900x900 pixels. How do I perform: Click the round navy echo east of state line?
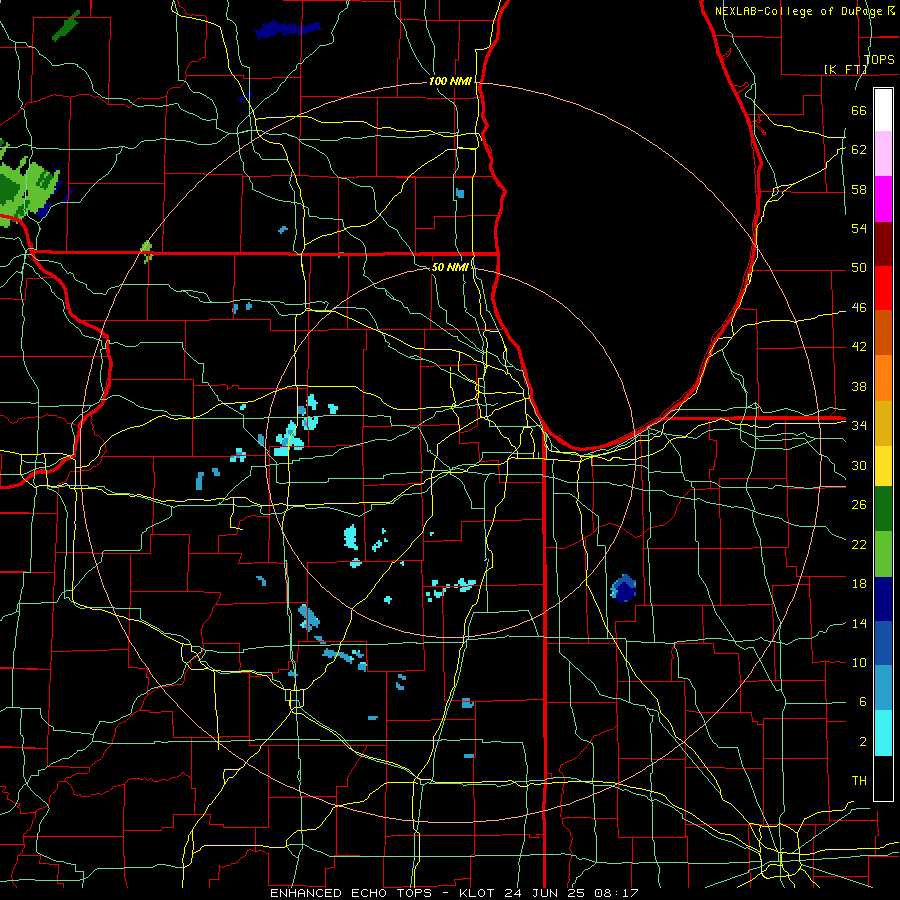point(623,588)
